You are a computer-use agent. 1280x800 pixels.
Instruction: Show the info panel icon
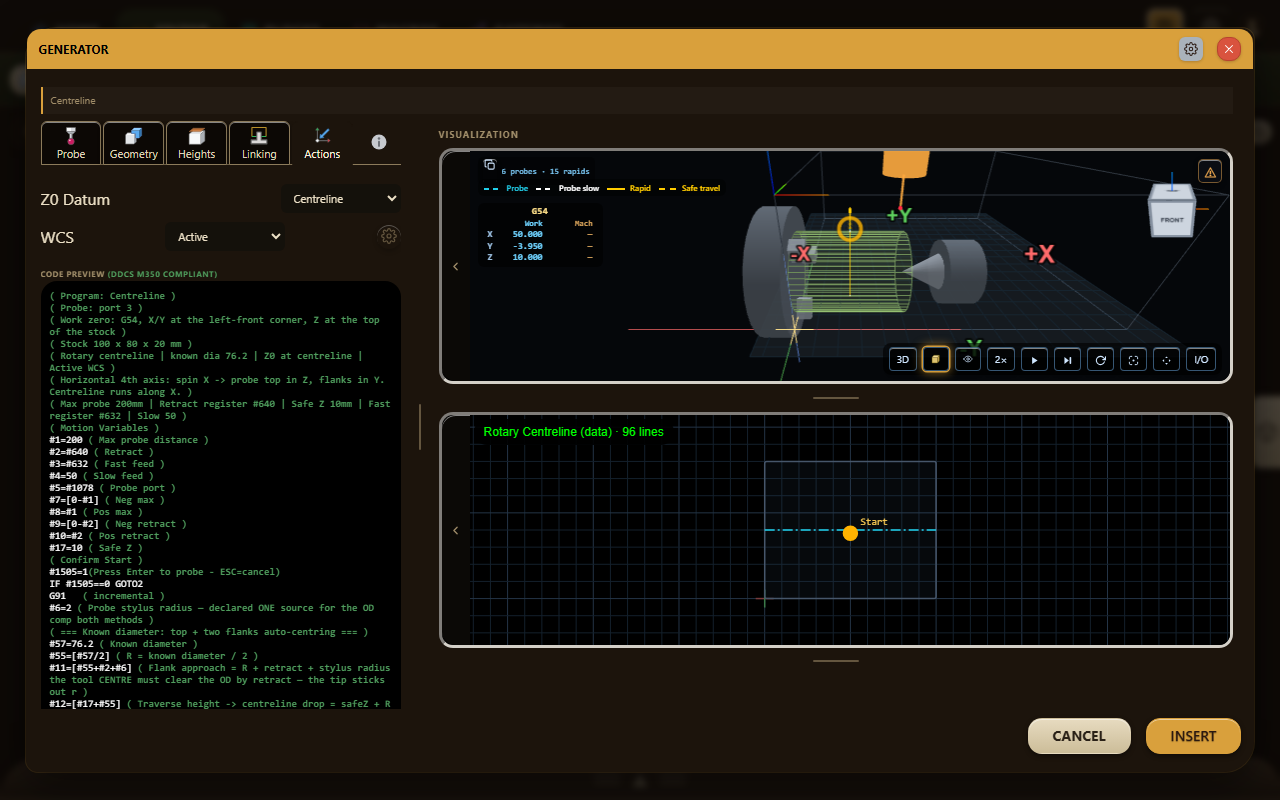[378, 142]
